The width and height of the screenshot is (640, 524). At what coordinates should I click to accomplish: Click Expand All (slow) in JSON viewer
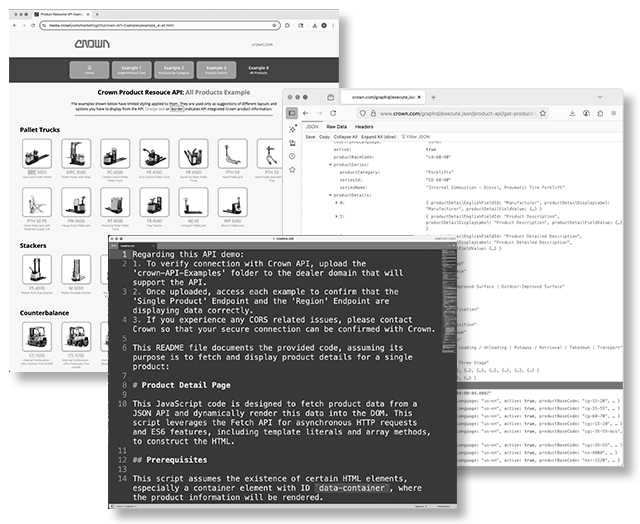pyautogui.click(x=378, y=137)
